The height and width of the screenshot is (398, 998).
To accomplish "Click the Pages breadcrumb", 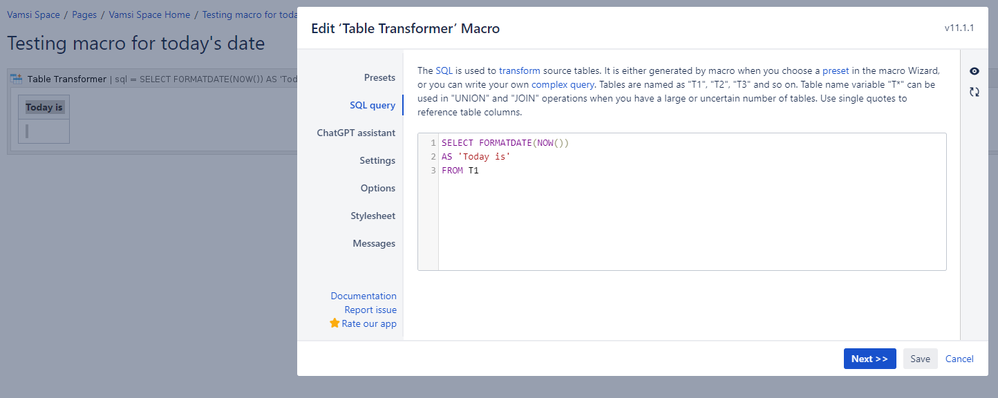I will click(x=84, y=15).
